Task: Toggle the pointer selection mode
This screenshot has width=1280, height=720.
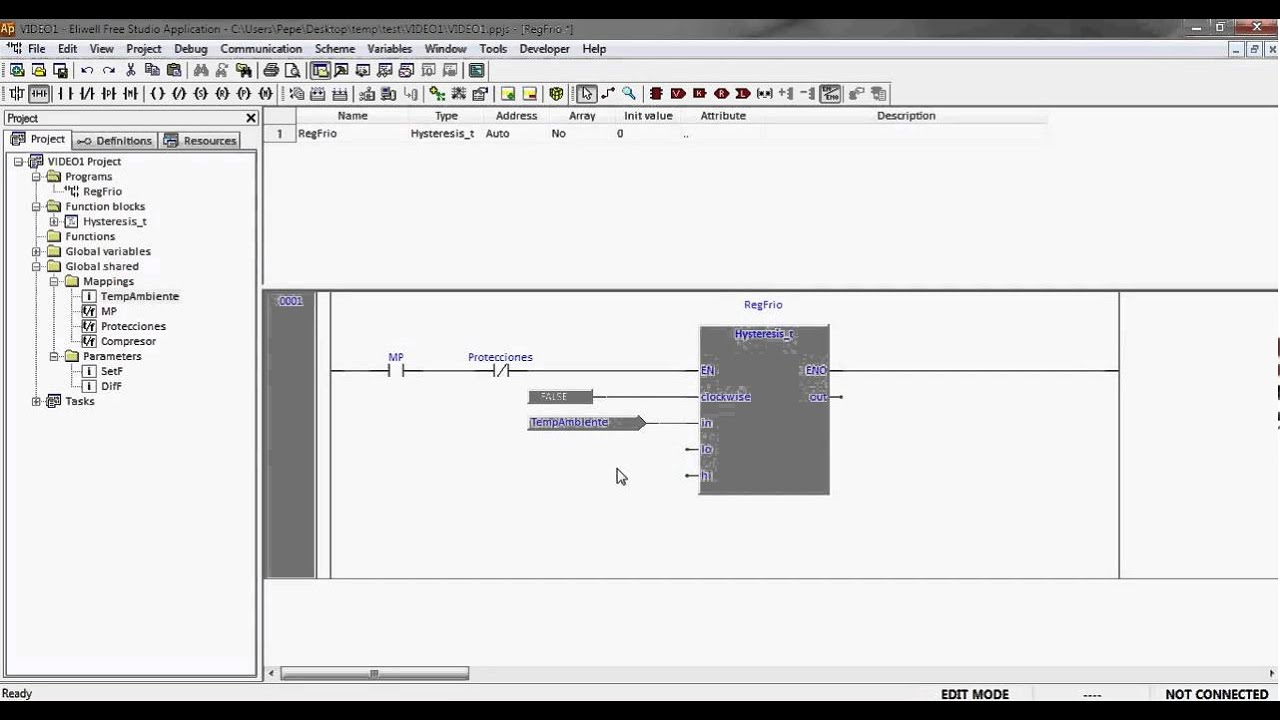Action: tap(587, 93)
